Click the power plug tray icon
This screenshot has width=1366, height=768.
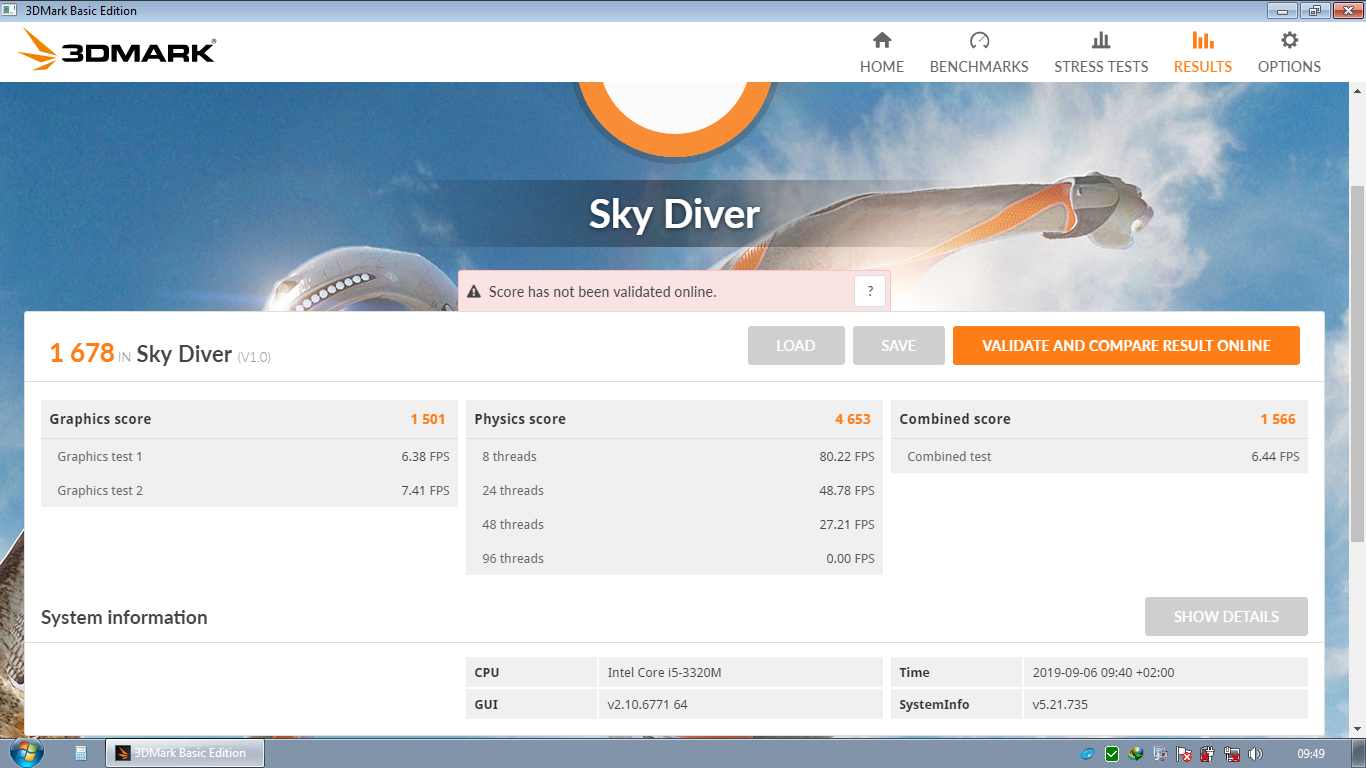[1208, 754]
